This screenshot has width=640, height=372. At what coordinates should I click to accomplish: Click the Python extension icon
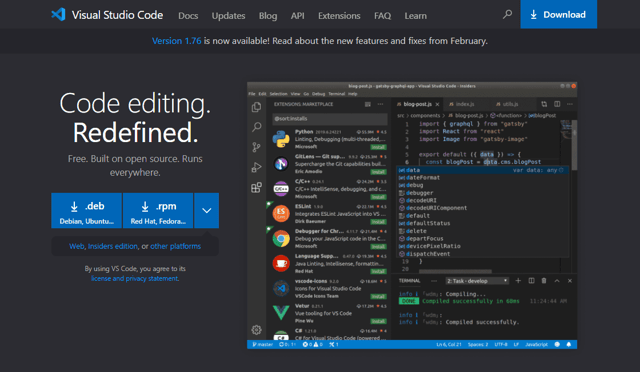click(x=281, y=139)
